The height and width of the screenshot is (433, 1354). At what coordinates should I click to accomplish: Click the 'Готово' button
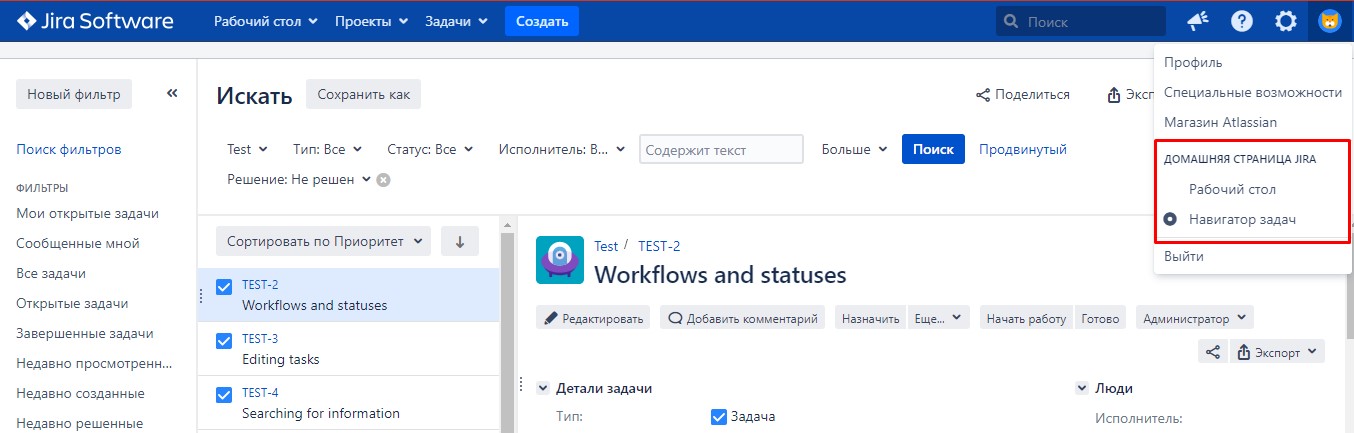(x=1100, y=318)
